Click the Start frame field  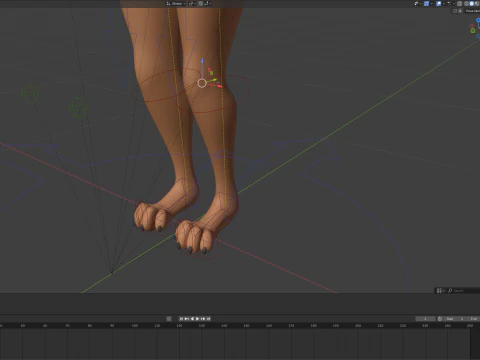click(454, 319)
